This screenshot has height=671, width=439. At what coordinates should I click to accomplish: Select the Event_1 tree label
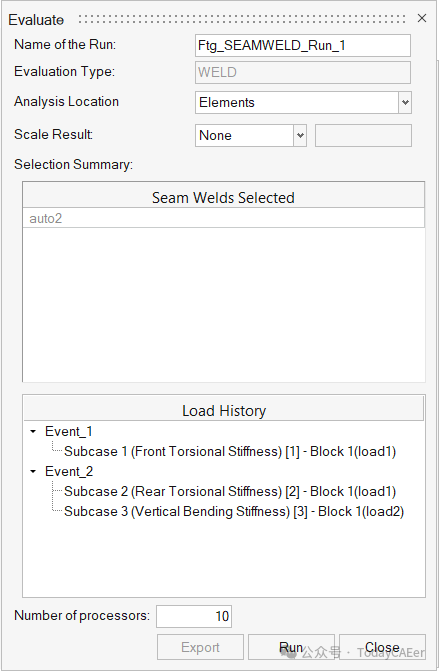(68, 431)
